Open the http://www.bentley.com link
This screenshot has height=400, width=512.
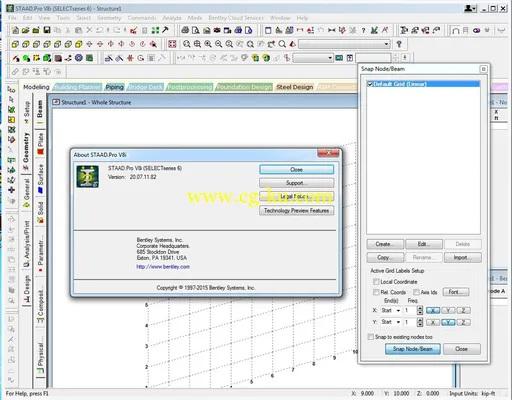(163, 267)
